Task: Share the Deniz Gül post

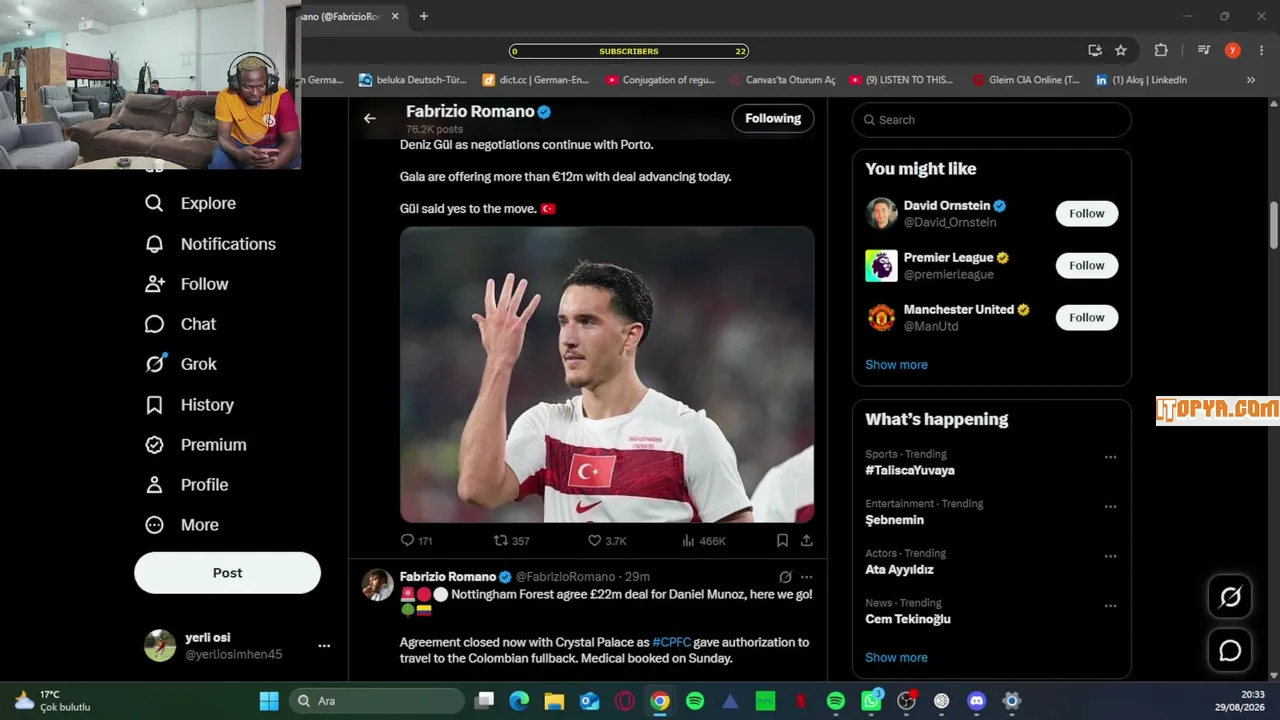Action: (806, 541)
